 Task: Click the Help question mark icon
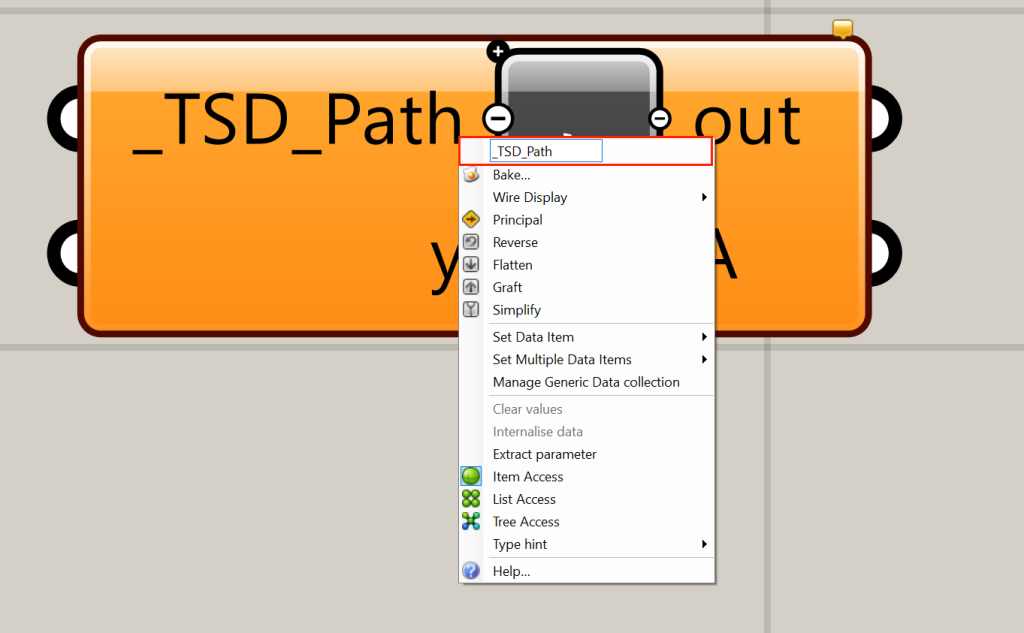471,570
